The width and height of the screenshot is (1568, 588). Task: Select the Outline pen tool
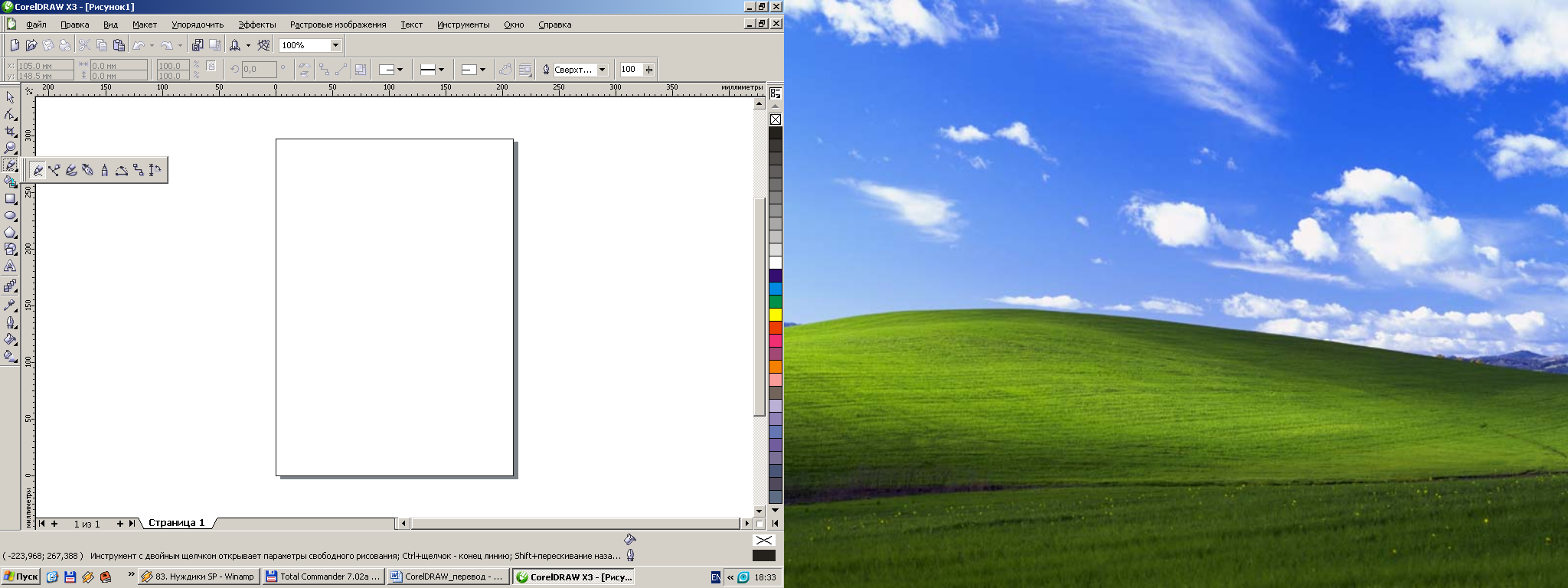click(10, 322)
